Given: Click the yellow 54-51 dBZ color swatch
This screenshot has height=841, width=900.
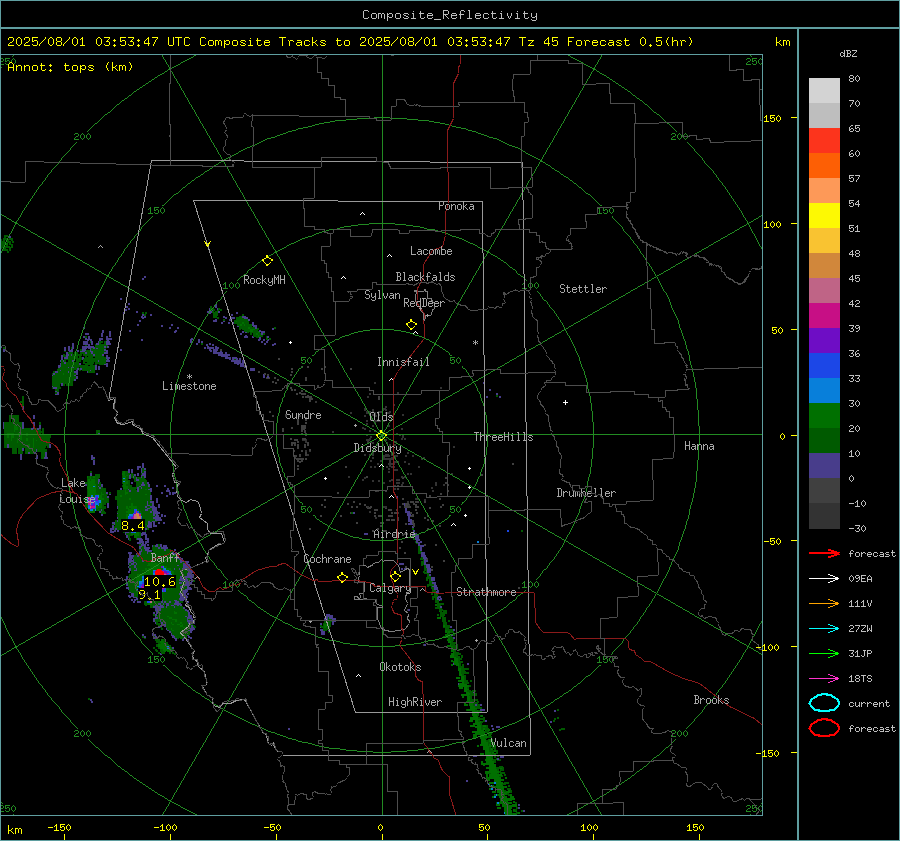Looking at the screenshot, I should 824,215.
